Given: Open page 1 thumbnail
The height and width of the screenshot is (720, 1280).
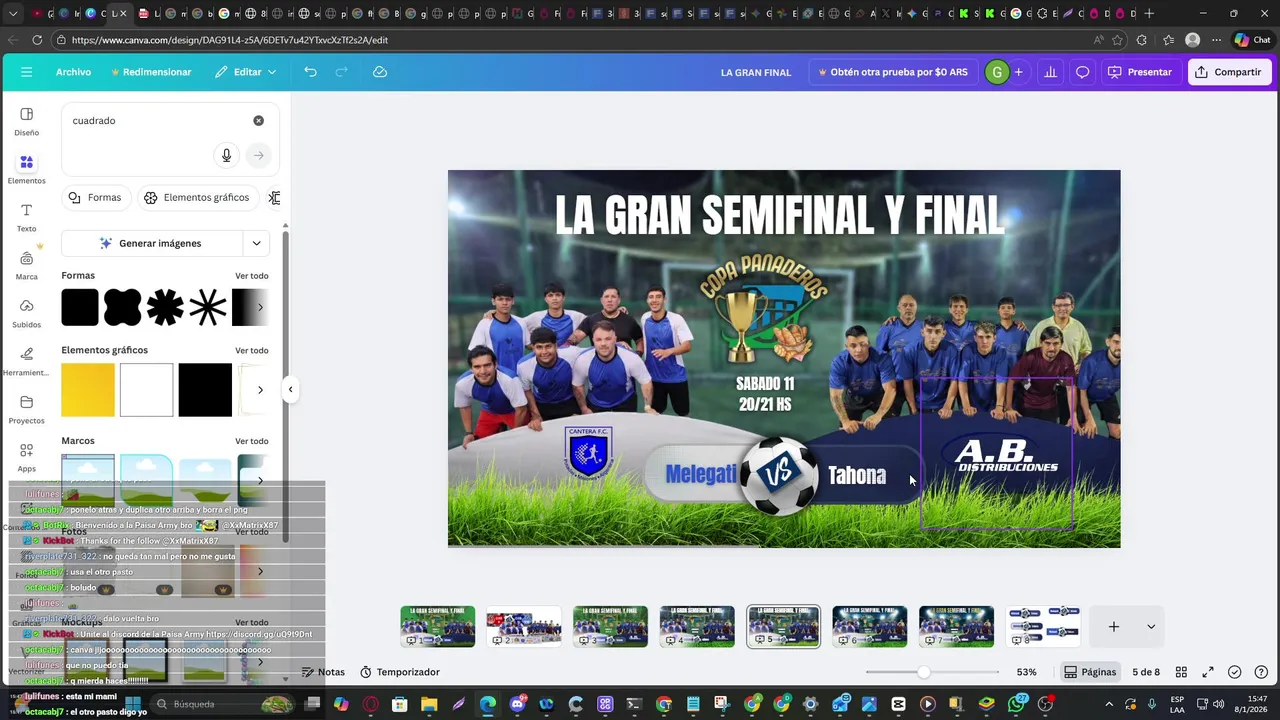Looking at the screenshot, I should click(x=438, y=627).
